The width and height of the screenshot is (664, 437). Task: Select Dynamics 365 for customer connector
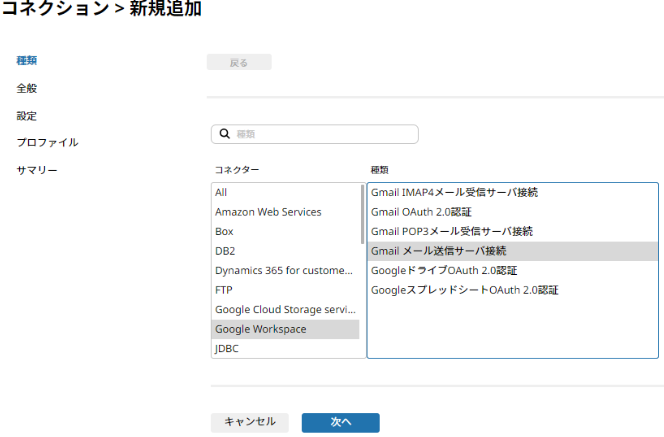tap(285, 270)
